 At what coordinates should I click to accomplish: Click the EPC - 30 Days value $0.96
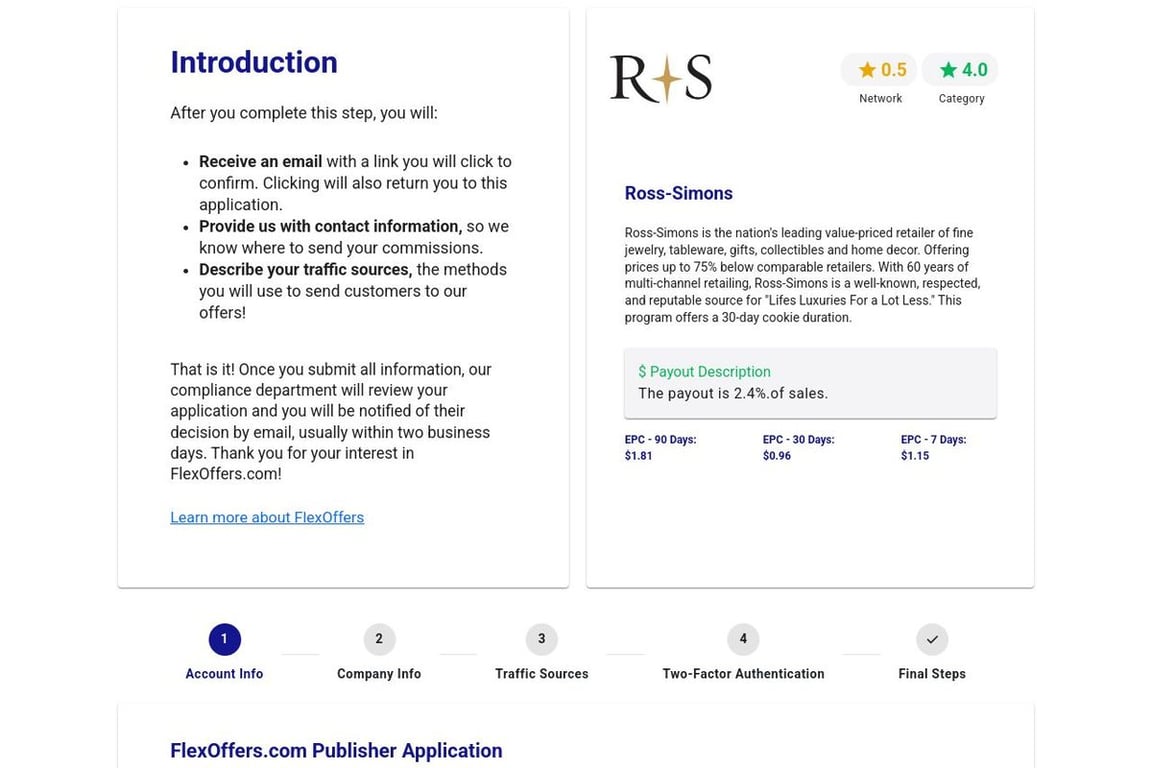click(777, 456)
